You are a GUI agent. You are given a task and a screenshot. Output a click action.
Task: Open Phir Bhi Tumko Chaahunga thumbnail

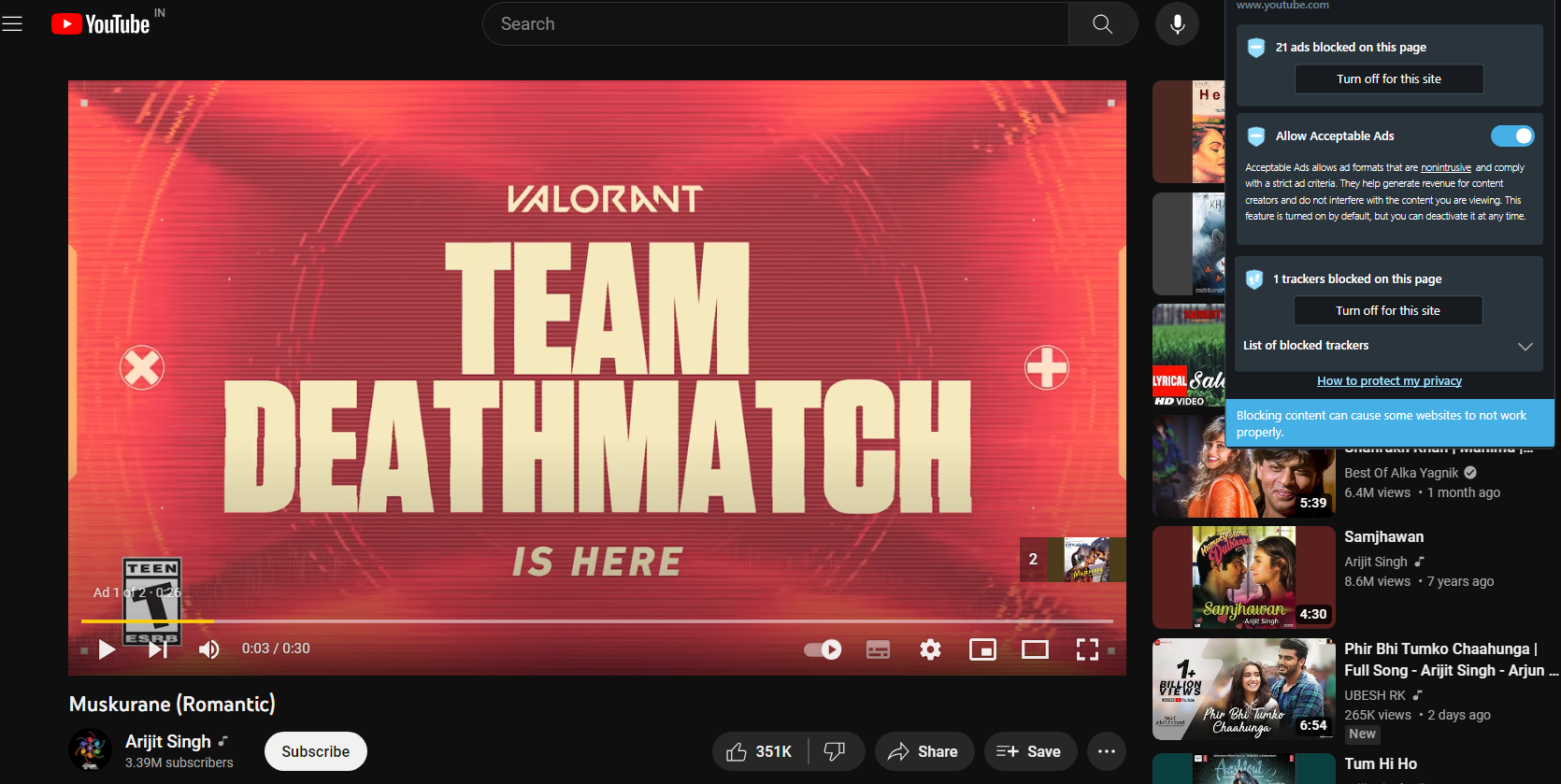[1244, 690]
